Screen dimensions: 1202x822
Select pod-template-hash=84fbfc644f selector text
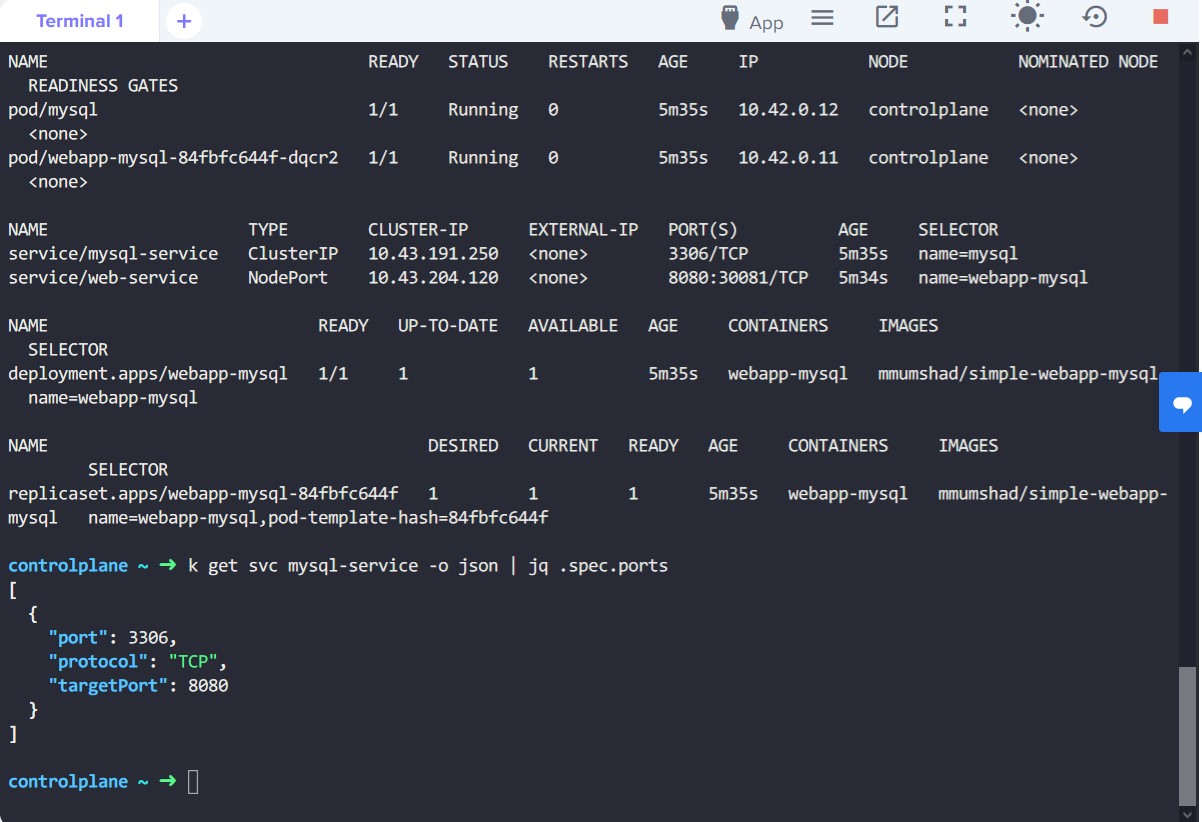(408, 518)
